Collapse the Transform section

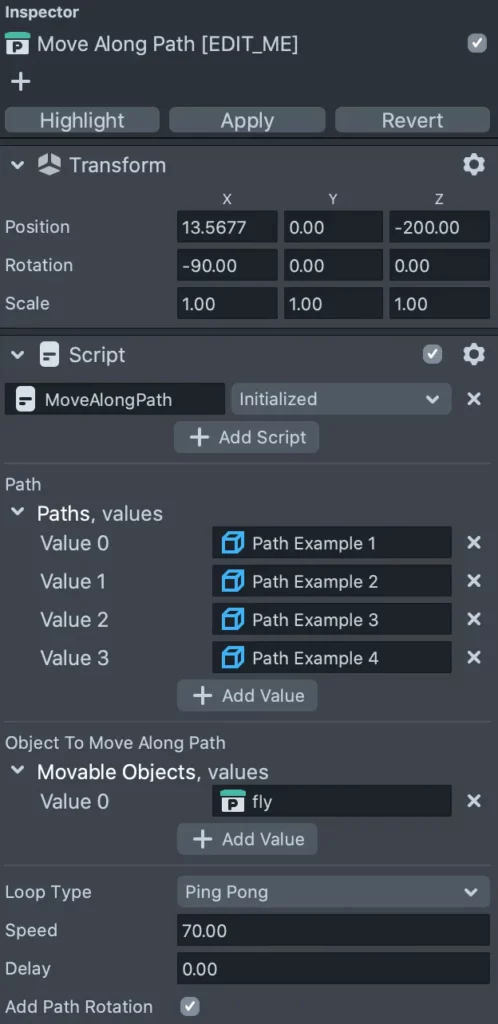(x=18, y=165)
